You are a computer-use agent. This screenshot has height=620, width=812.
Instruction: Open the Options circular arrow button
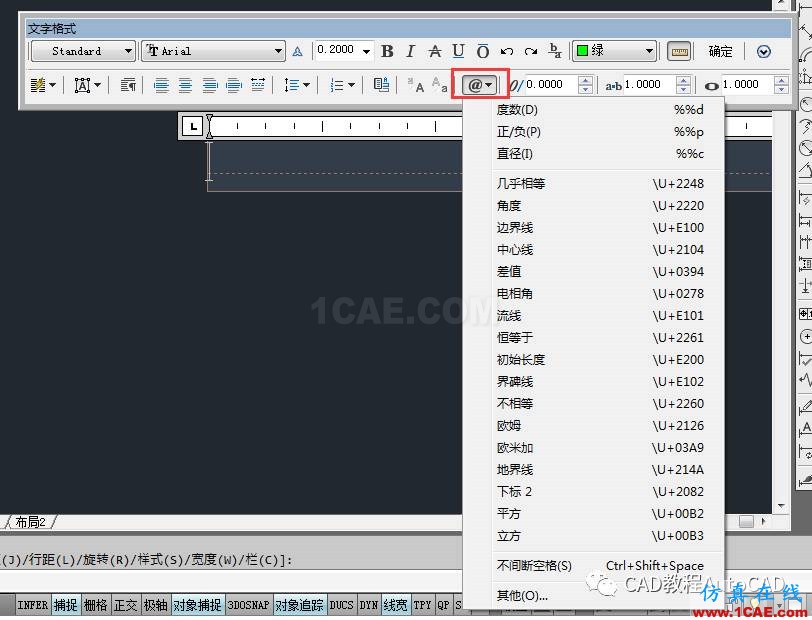pyautogui.click(x=763, y=51)
